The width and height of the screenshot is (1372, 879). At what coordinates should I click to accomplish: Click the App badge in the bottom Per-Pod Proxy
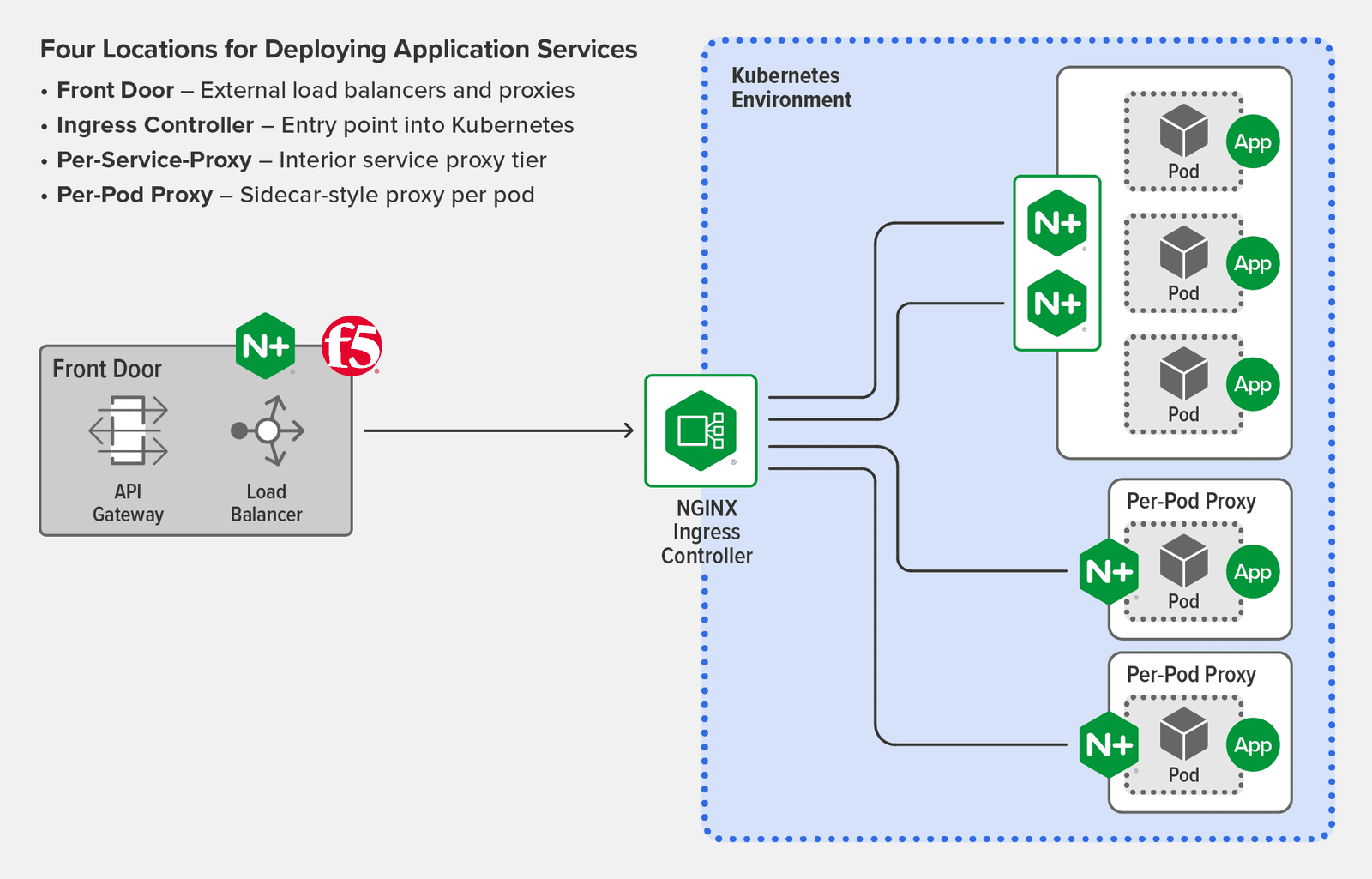pyautogui.click(x=1253, y=745)
